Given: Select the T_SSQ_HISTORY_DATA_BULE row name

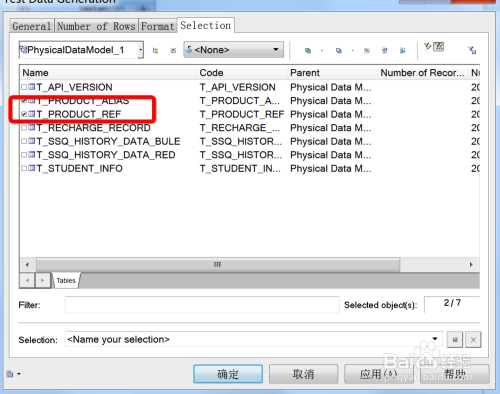Looking at the screenshot, I should click(x=108, y=141).
